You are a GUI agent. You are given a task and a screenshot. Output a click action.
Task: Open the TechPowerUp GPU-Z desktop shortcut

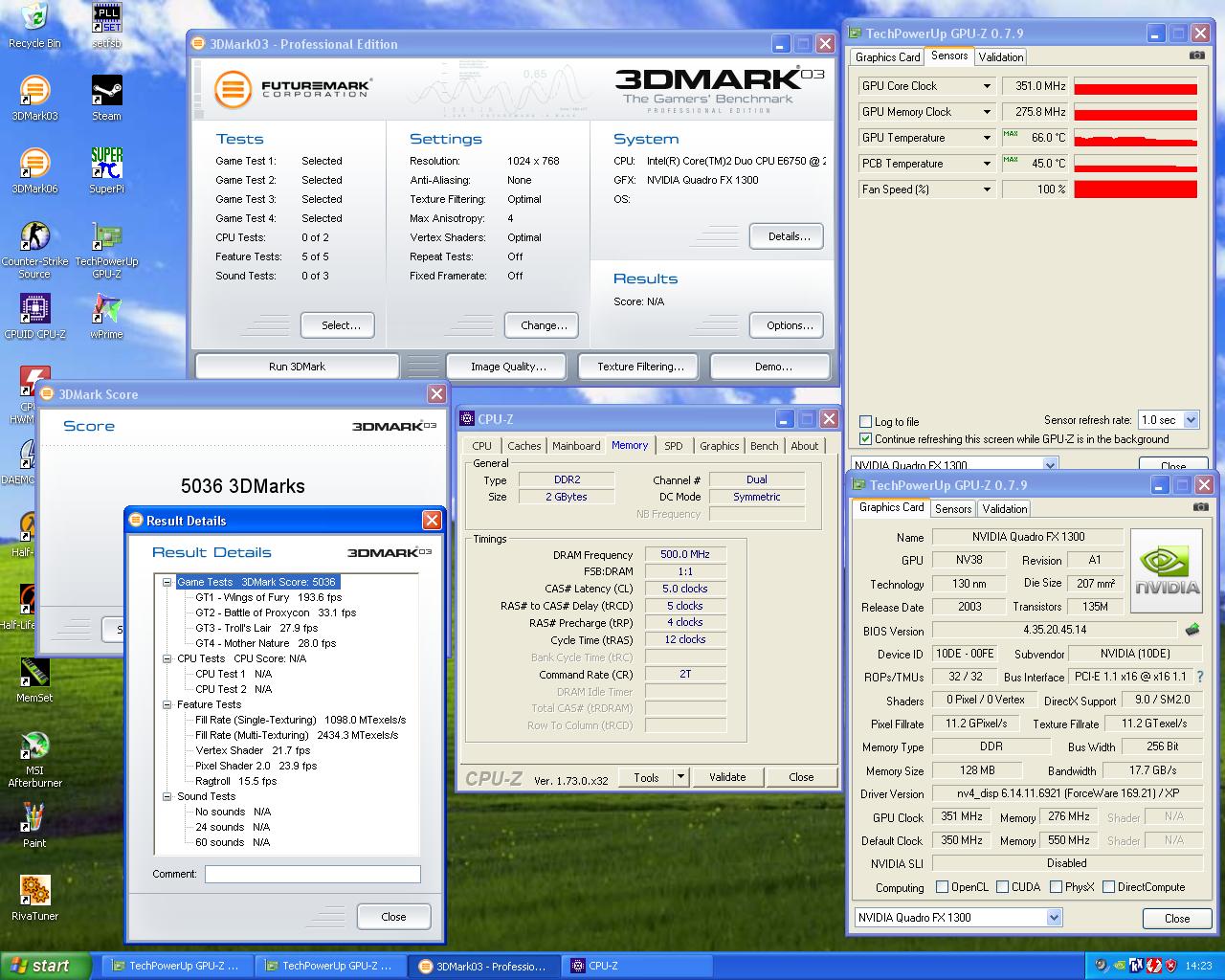[x=106, y=250]
